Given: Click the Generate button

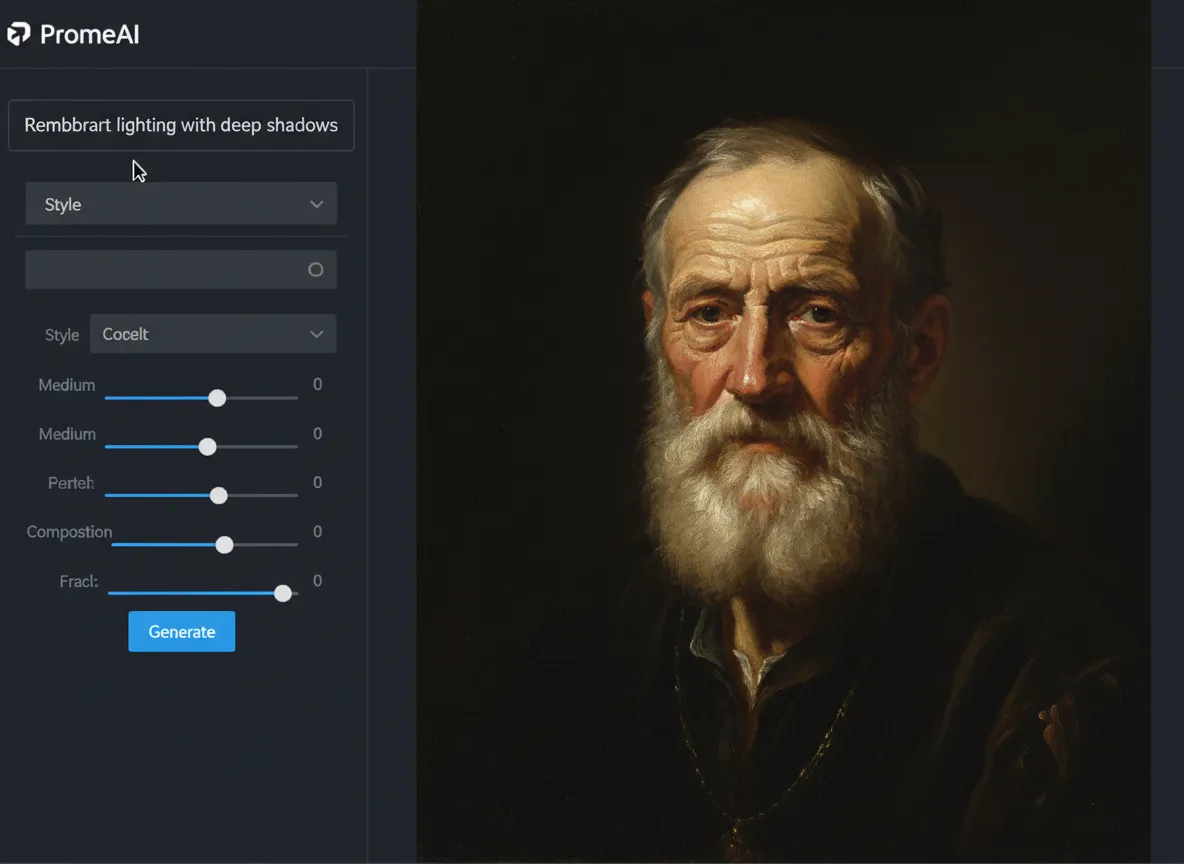Looking at the screenshot, I should (x=182, y=631).
